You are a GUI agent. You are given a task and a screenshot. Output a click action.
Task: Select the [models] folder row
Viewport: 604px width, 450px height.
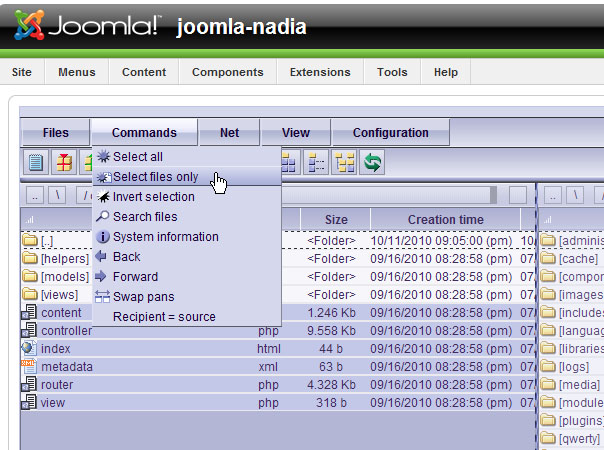point(278,276)
